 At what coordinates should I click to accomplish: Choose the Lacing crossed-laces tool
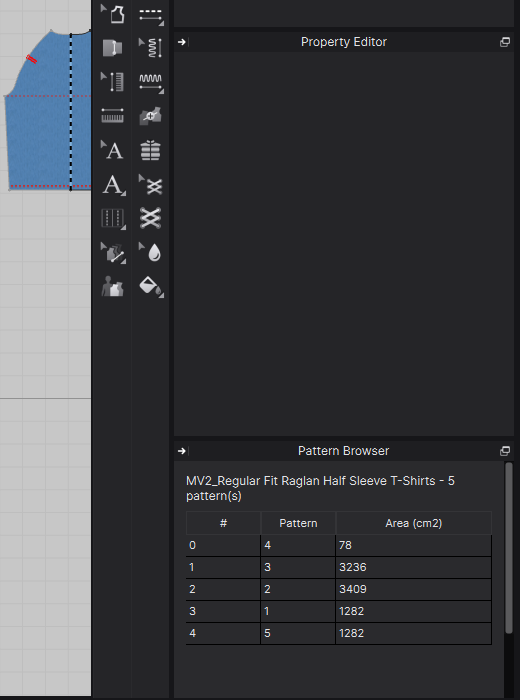(151, 218)
